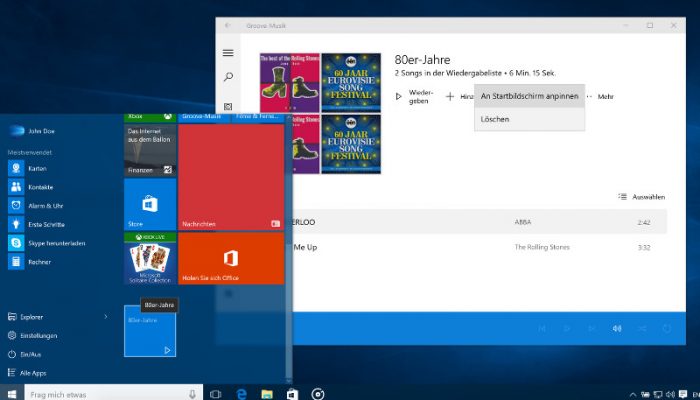Choose An Startbildschirm anpinnen
Screen dimensions: 700x400
[529, 96]
